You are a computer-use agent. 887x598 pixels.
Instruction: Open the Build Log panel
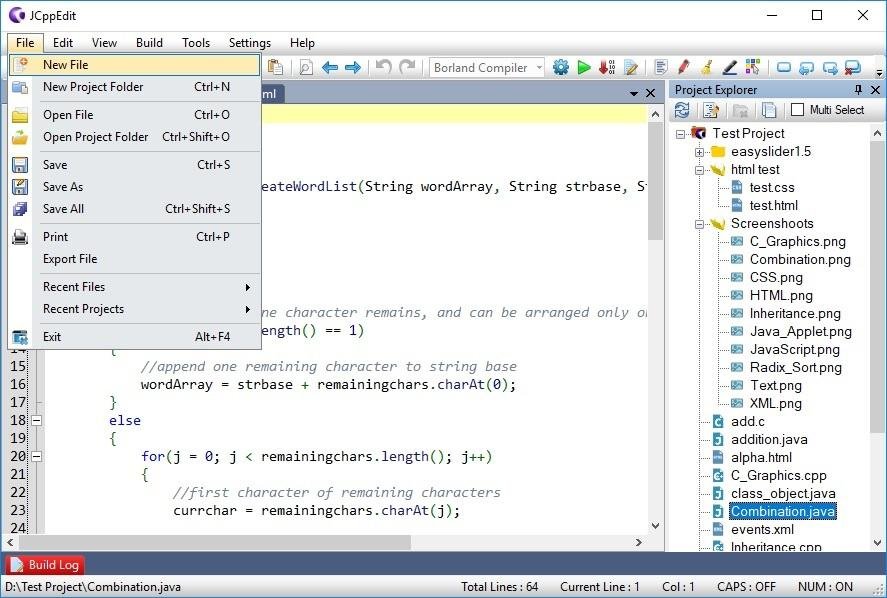point(46,565)
